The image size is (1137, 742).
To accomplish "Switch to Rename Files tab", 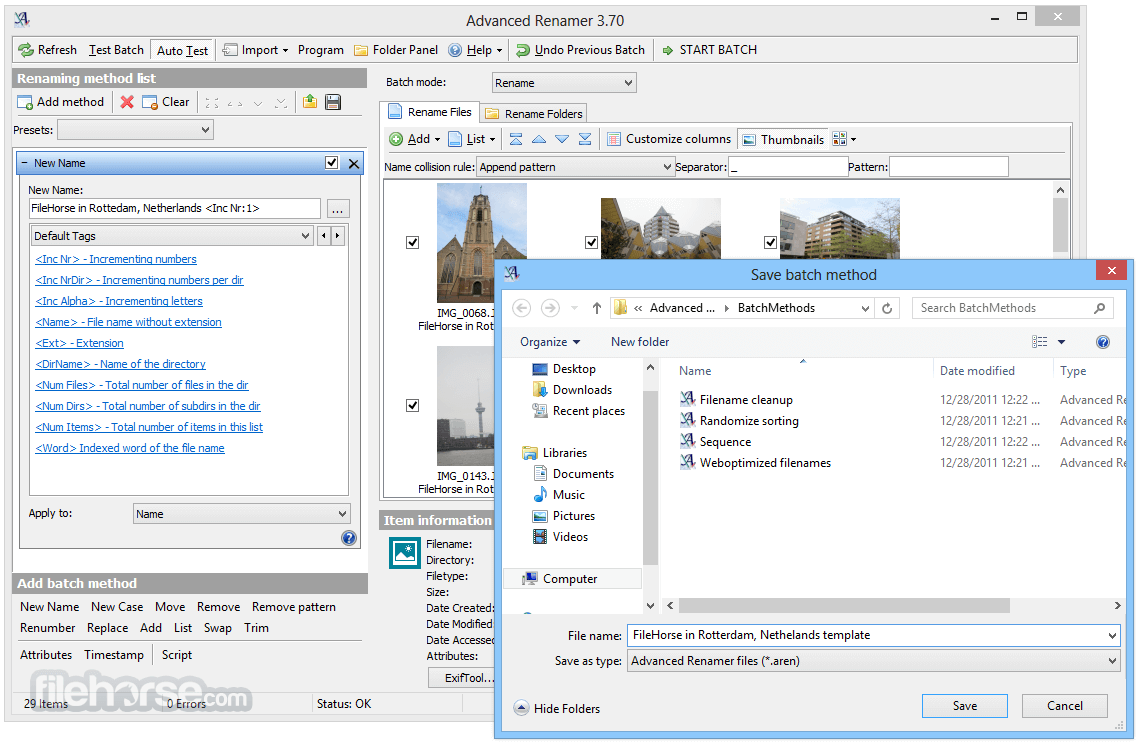I will [430, 112].
